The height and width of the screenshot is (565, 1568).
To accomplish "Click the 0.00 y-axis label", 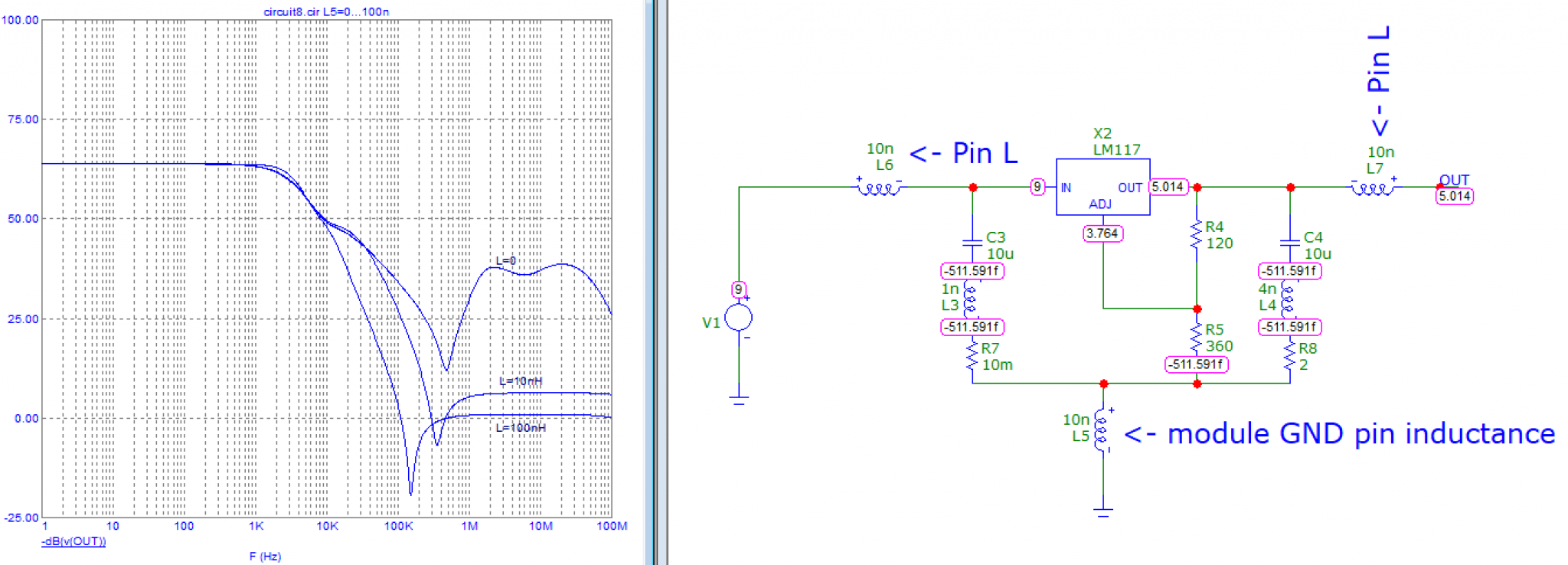I will [x=26, y=418].
